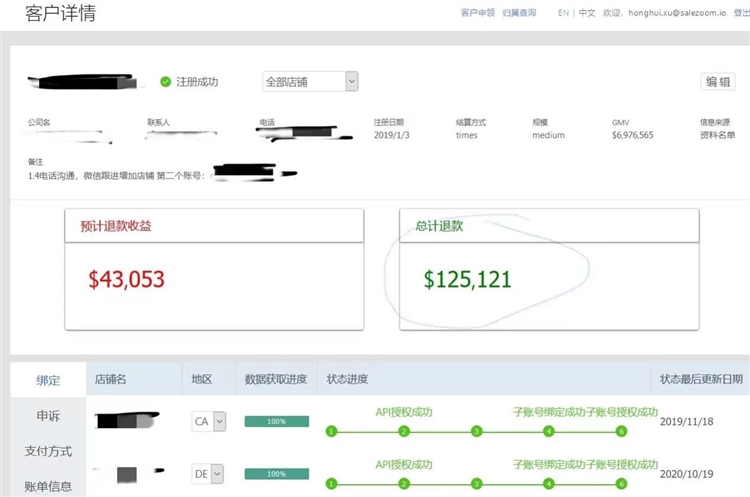Click the 2019/11/18 update date
This screenshot has height=497, width=750.
[x=686, y=421]
